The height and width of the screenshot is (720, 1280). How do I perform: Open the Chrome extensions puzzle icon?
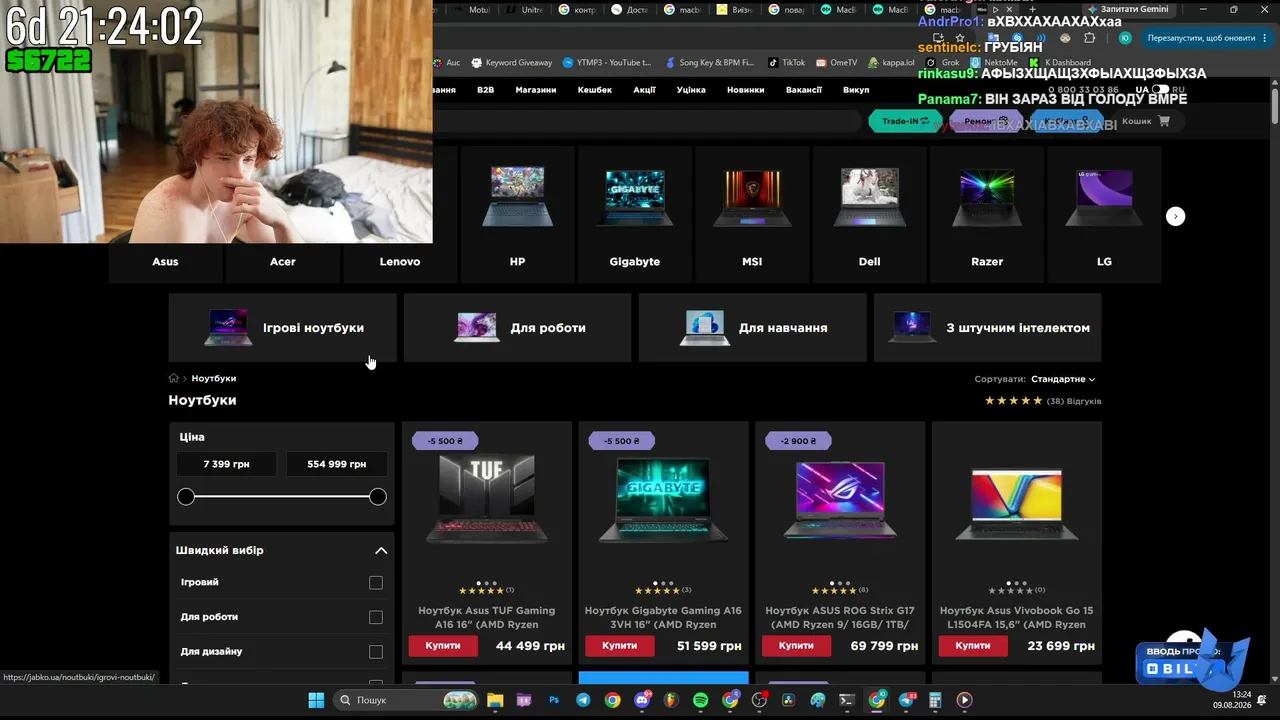pos(1089,38)
